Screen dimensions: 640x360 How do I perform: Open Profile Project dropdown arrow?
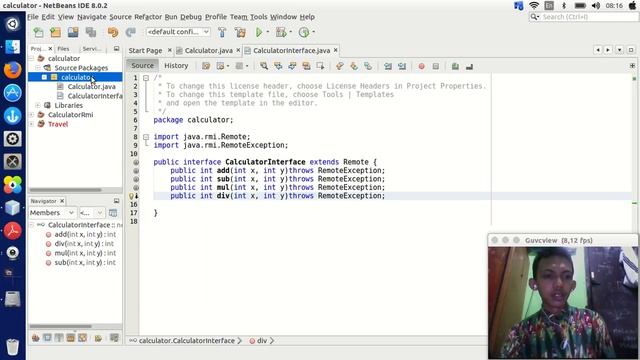point(313,32)
